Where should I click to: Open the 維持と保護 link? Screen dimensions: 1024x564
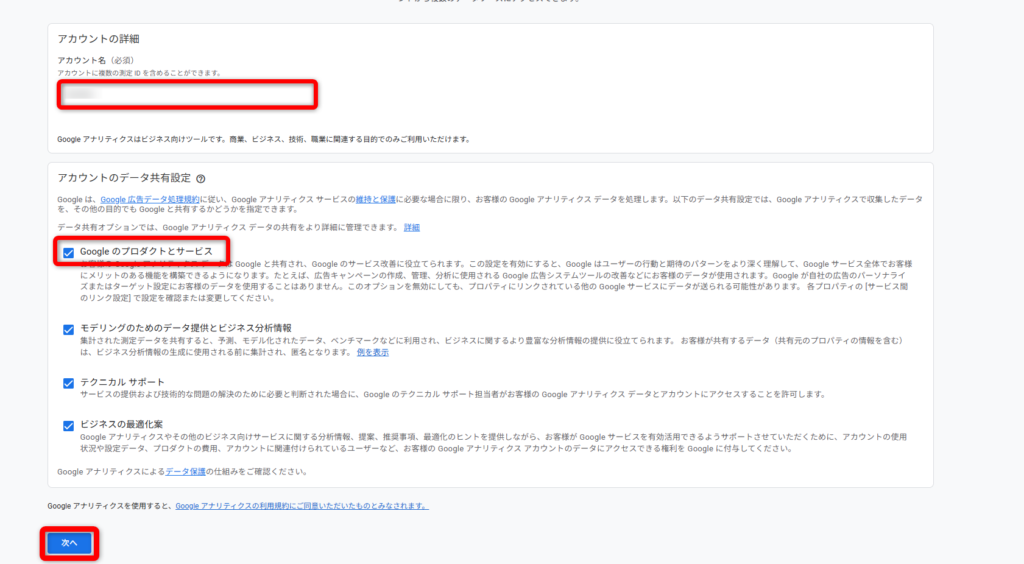tap(376, 200)
